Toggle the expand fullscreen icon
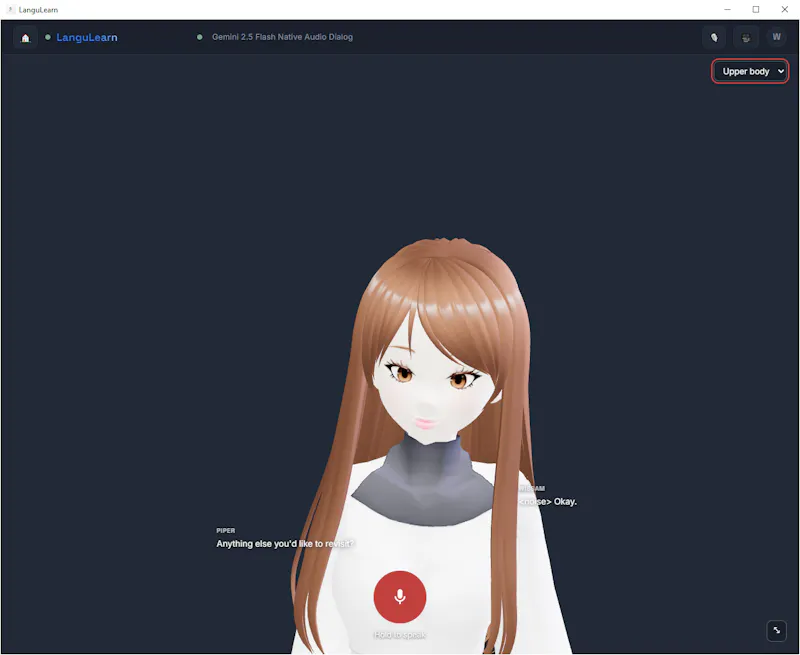This screenshot has width=800, height=655. coord(777,631)
